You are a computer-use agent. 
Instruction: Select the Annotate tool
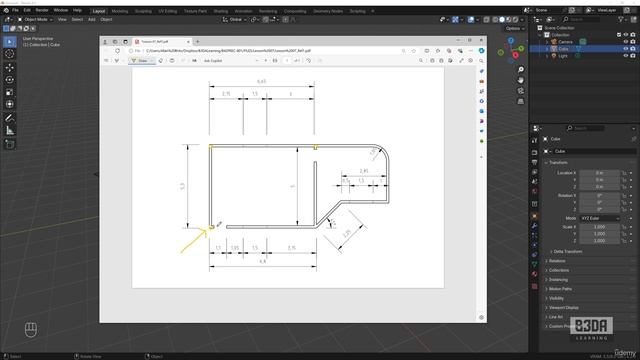click(9, 118)
